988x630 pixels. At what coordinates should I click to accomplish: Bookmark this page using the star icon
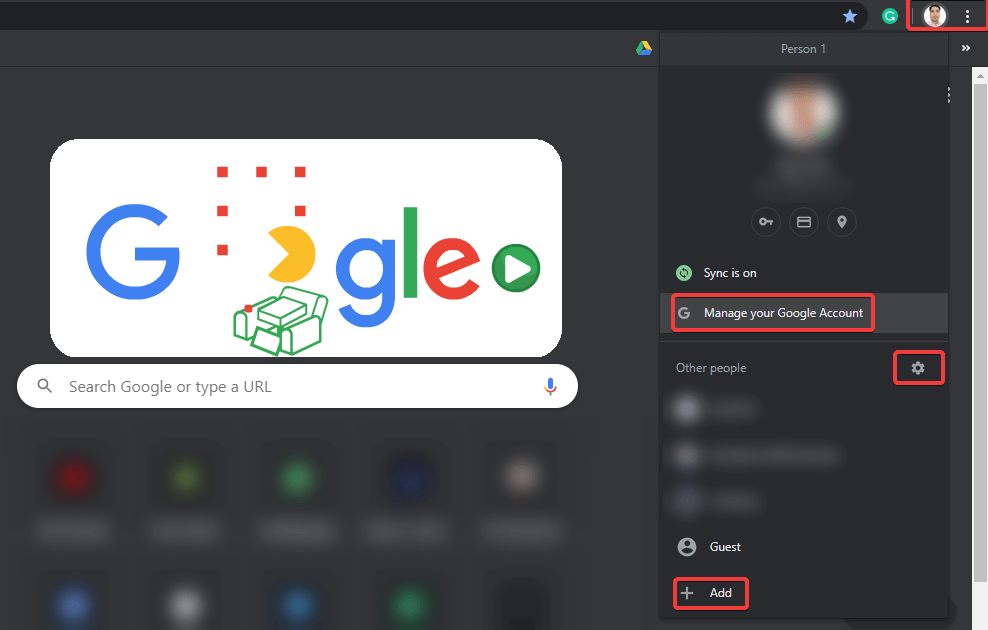tap(850, 16)
